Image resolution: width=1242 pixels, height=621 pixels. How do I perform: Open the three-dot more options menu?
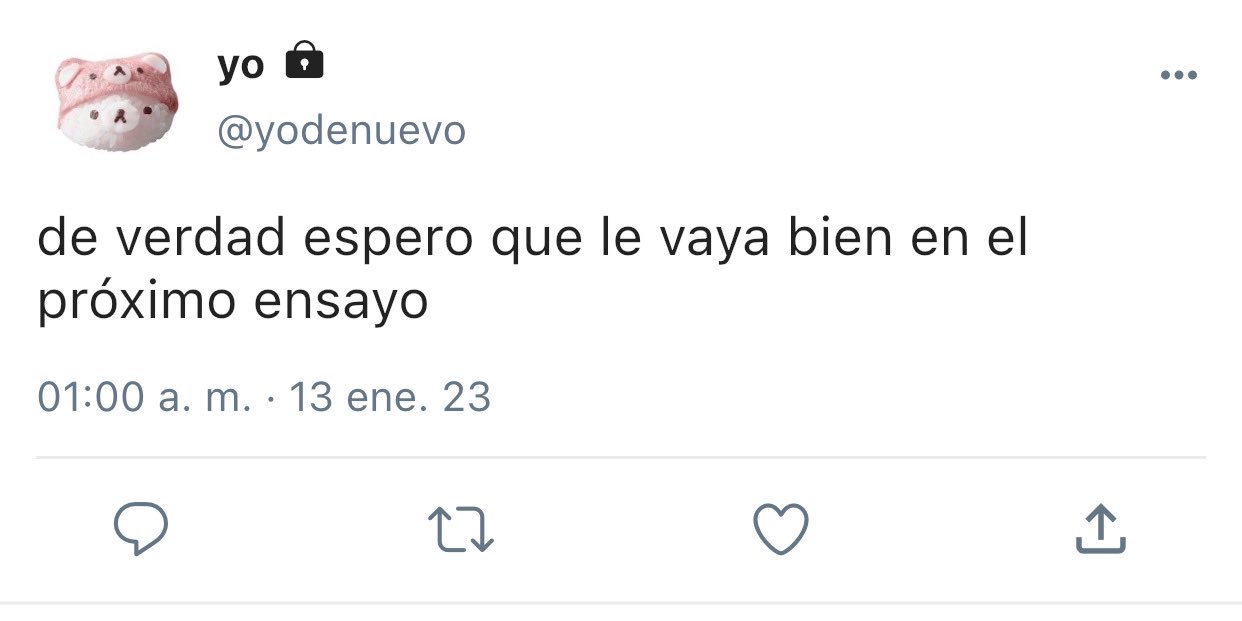point(1178,75)
